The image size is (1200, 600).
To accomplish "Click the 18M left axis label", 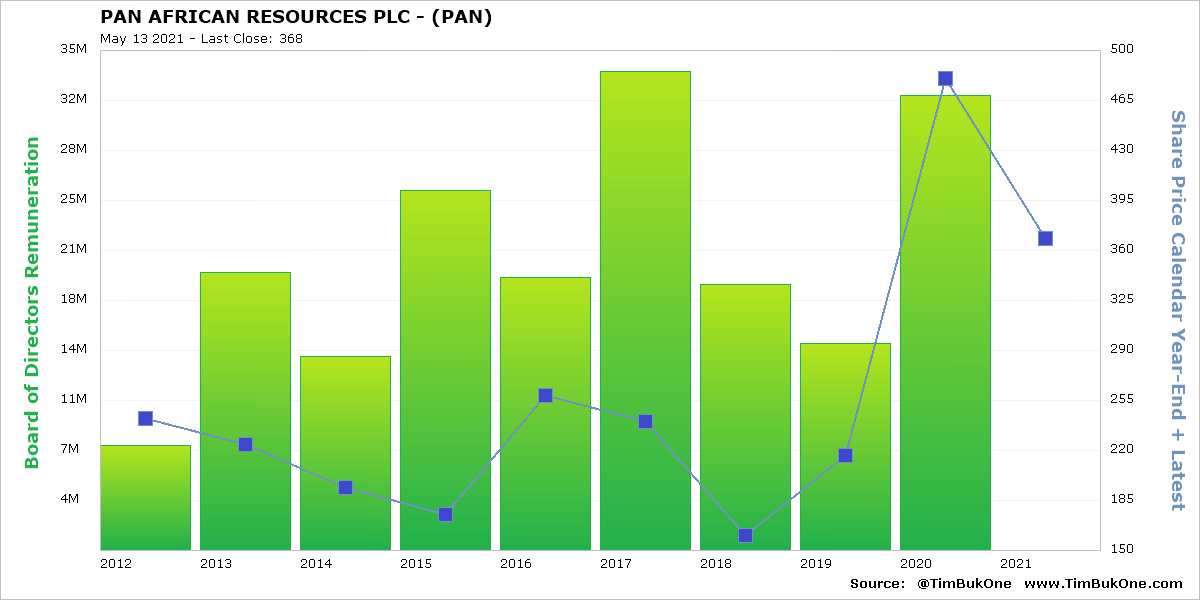I will (x=74, y=299).
